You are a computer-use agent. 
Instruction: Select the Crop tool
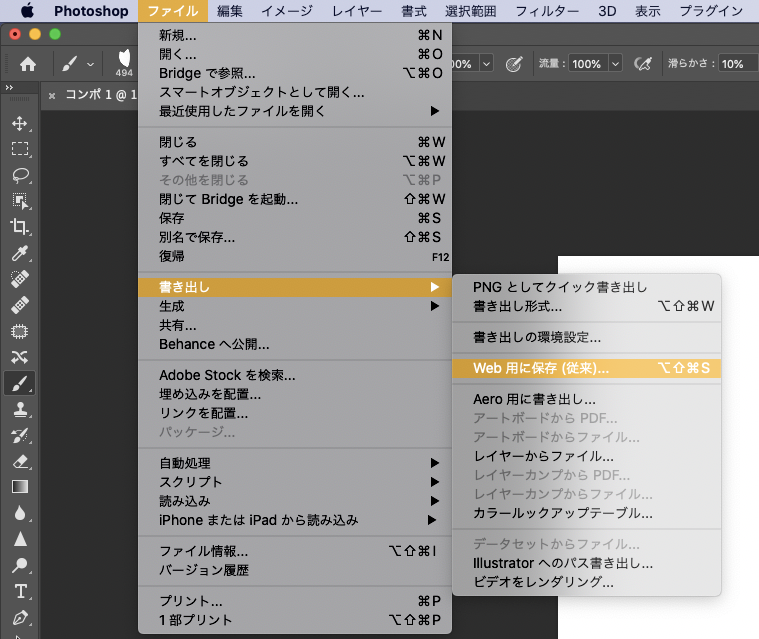19,227
